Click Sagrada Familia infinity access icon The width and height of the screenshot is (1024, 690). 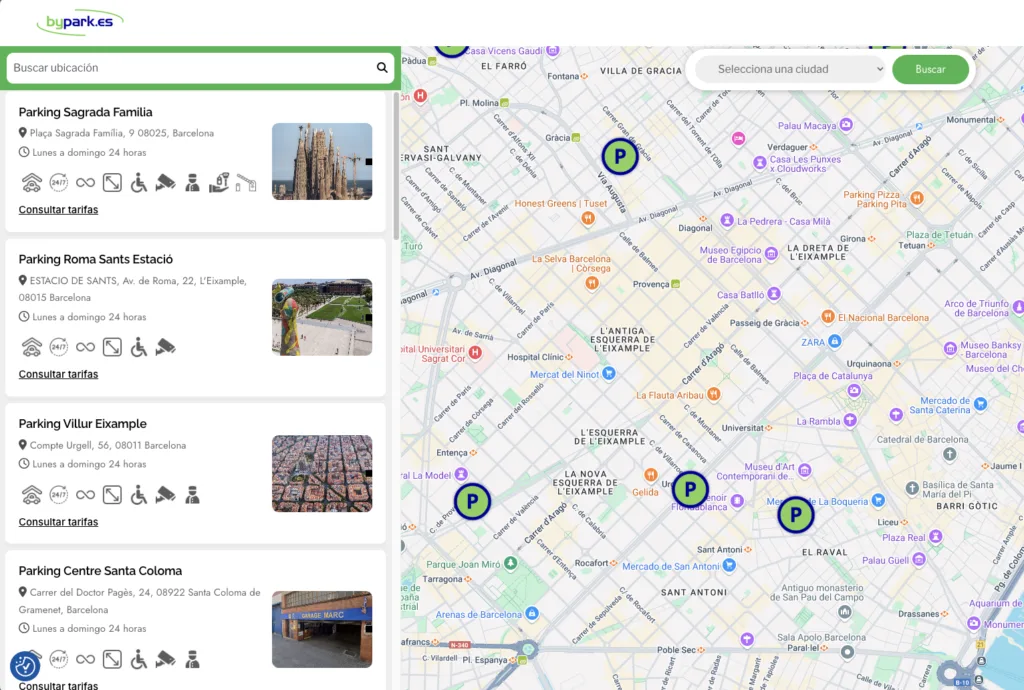tap(86, 183)
